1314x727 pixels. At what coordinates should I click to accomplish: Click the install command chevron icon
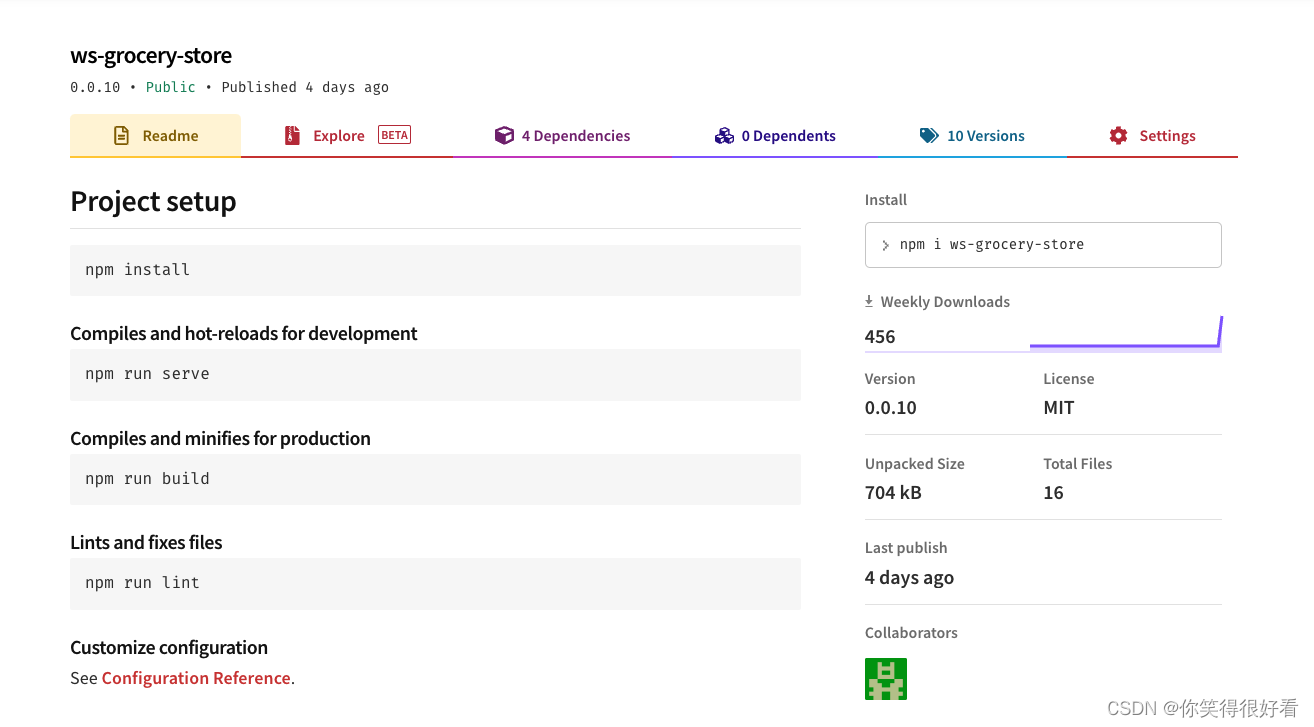(885, 245)
